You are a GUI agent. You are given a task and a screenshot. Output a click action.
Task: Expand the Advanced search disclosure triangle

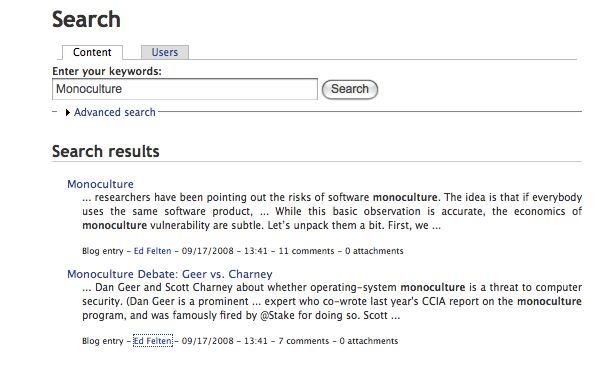(x=68, y=112)
